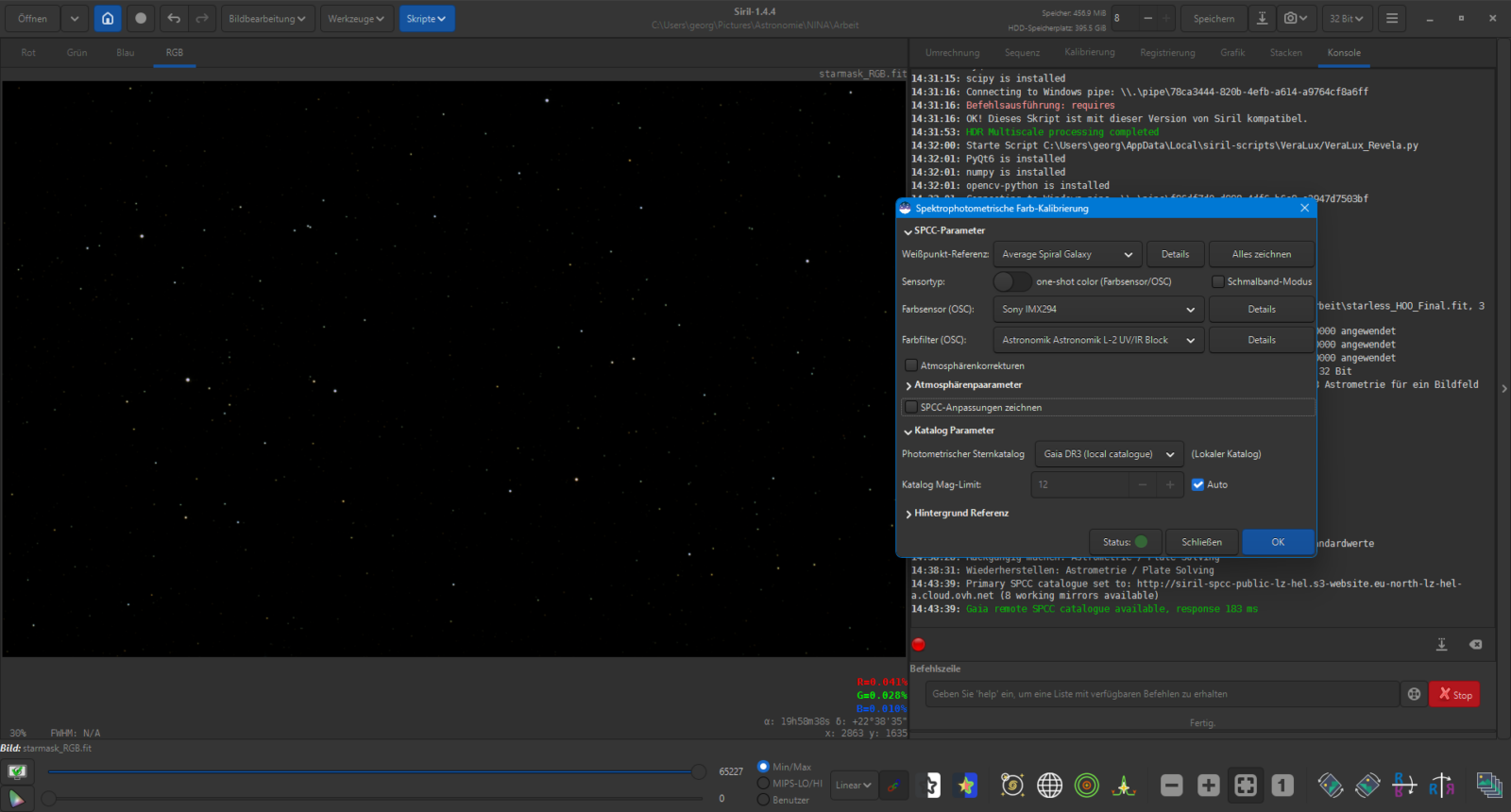Image resolution: width=1511 pixels, height=812 pixels.
Task: Show the celestial grid globe icon
Action: pyautogui.click(x=1049, y=786)
